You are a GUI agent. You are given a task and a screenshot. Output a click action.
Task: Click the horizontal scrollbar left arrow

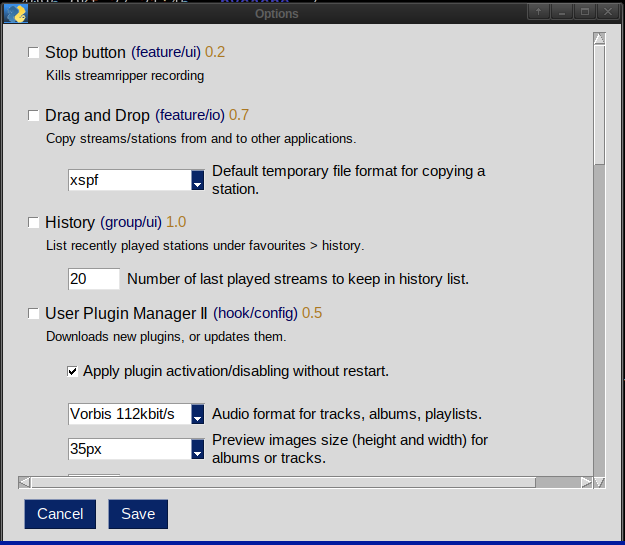tap(25, 482)
